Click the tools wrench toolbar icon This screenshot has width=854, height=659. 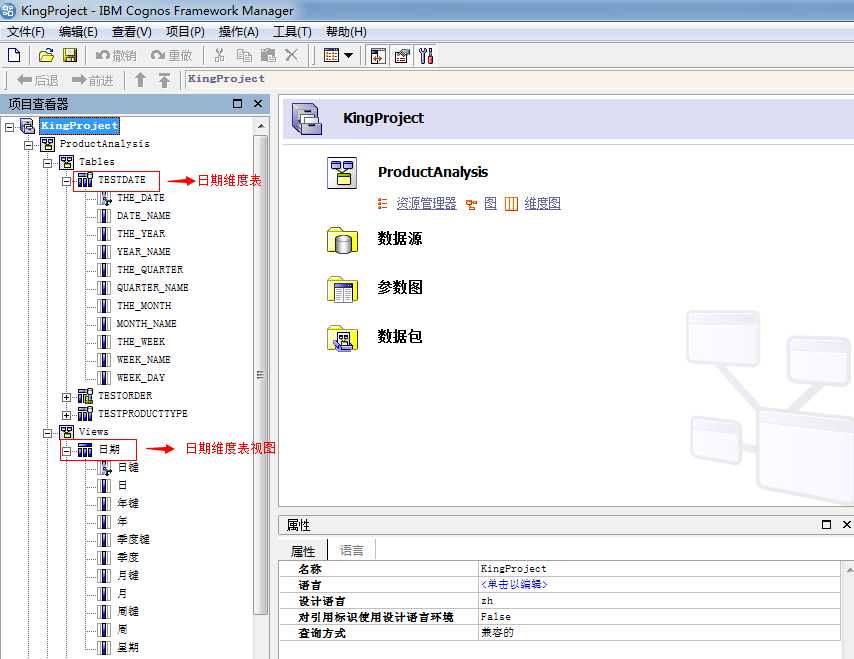click(x=426, y=56)
